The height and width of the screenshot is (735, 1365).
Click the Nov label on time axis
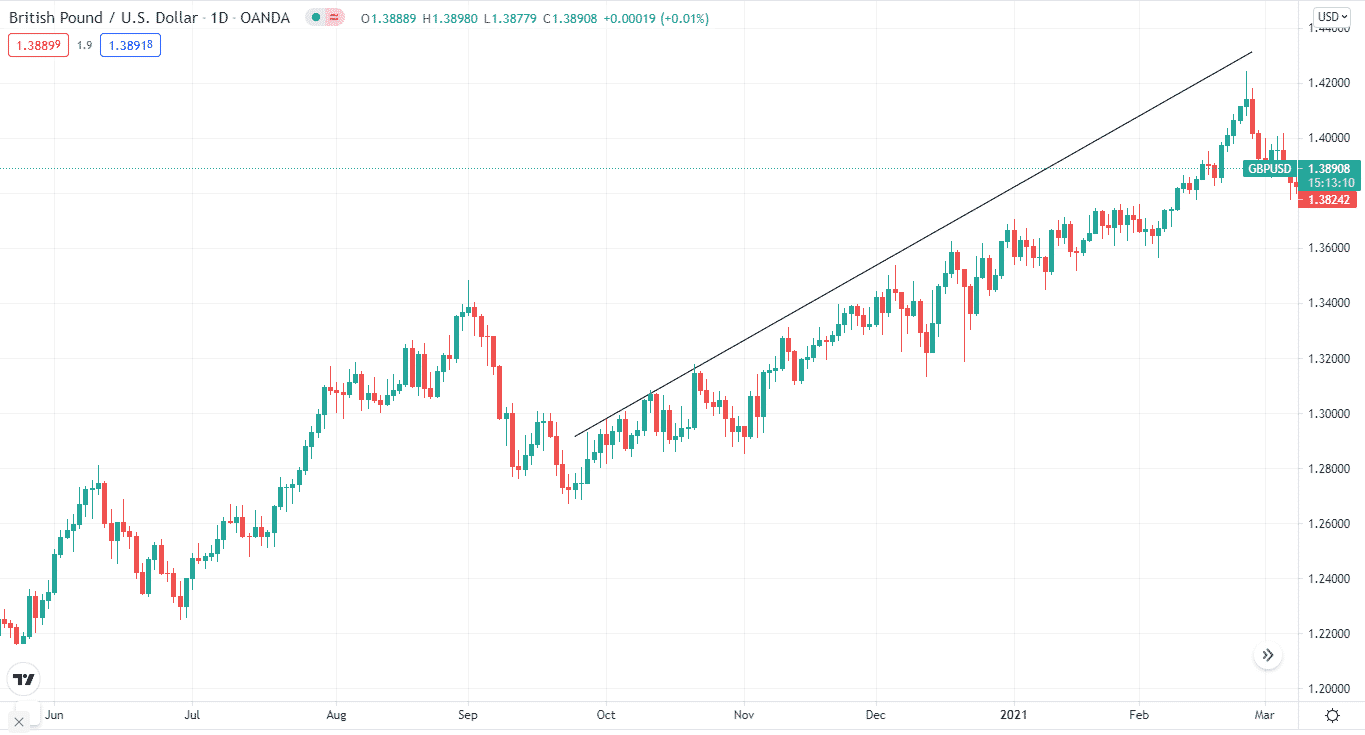coord(743,715)
